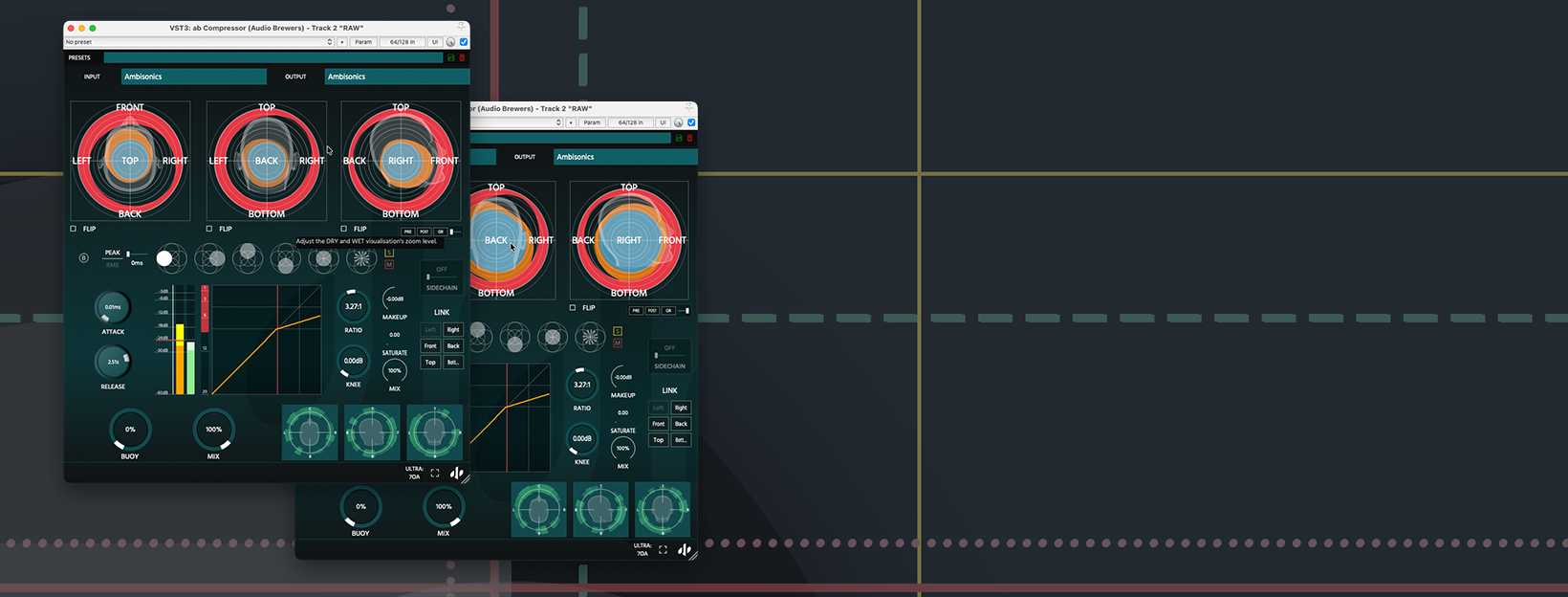Toggle FLIP checkbox under the RIGHT side view, front window
Screen dimensions: 1568x597
coord(344,229)
